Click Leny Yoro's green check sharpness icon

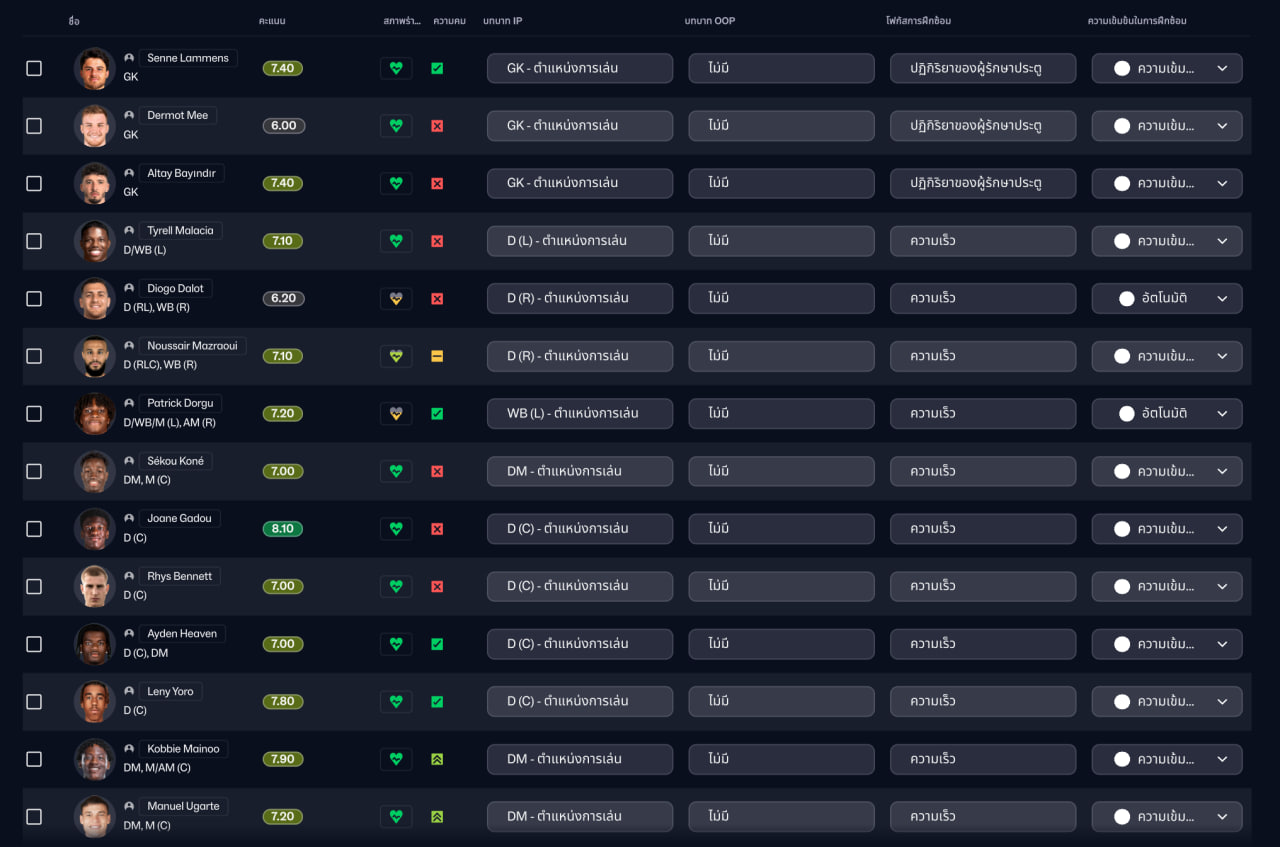[x=437, y=702]
